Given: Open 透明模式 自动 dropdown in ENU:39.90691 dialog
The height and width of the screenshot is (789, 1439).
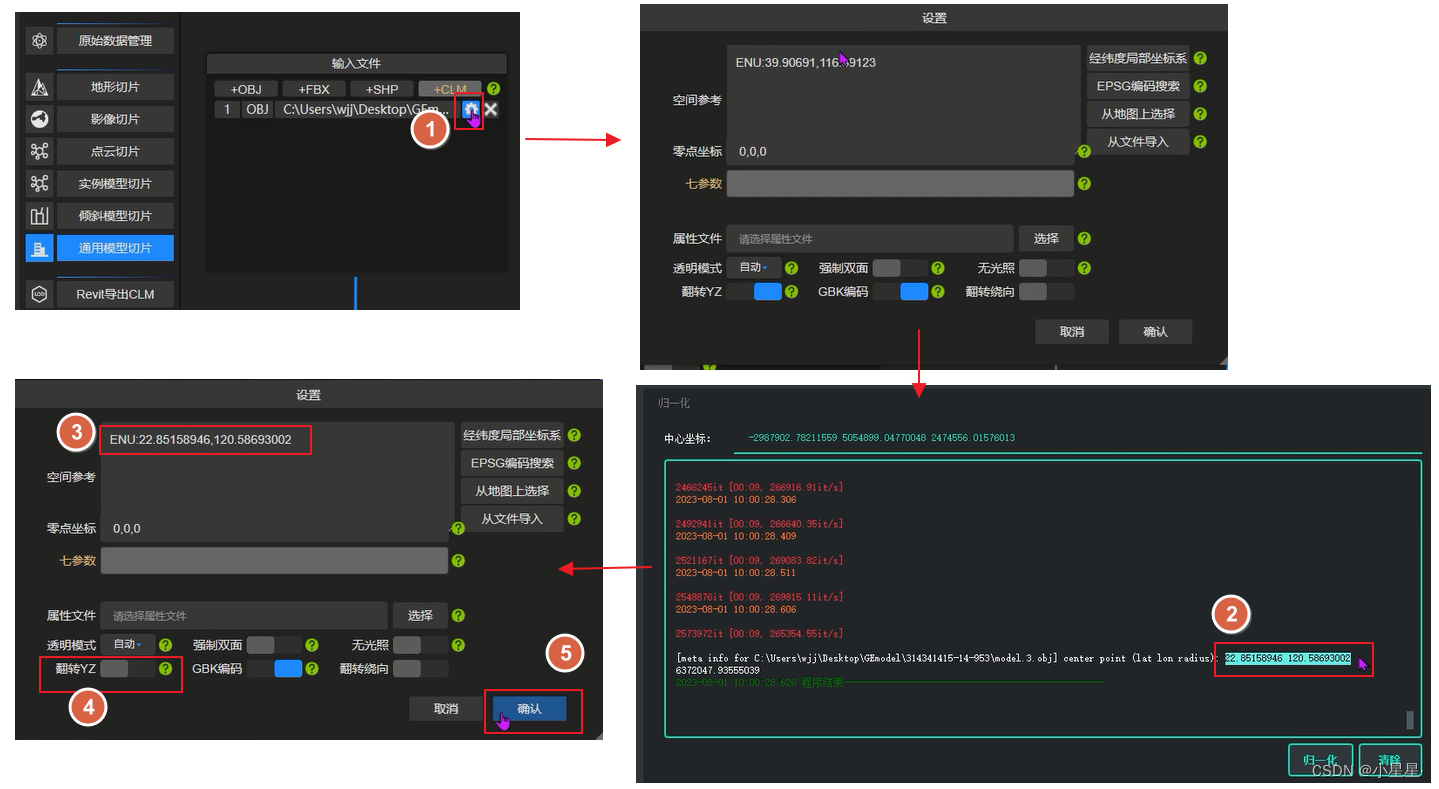Looking at the screenshot, I should tap(754, 268).
